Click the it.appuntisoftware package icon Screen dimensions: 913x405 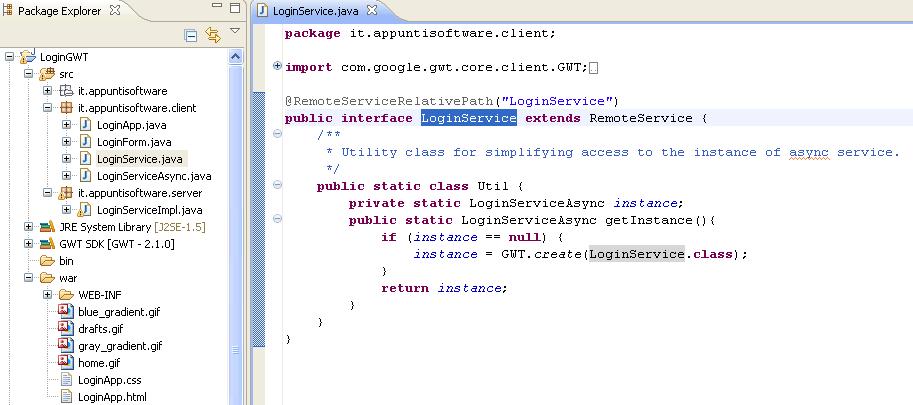tap(66, 91)
